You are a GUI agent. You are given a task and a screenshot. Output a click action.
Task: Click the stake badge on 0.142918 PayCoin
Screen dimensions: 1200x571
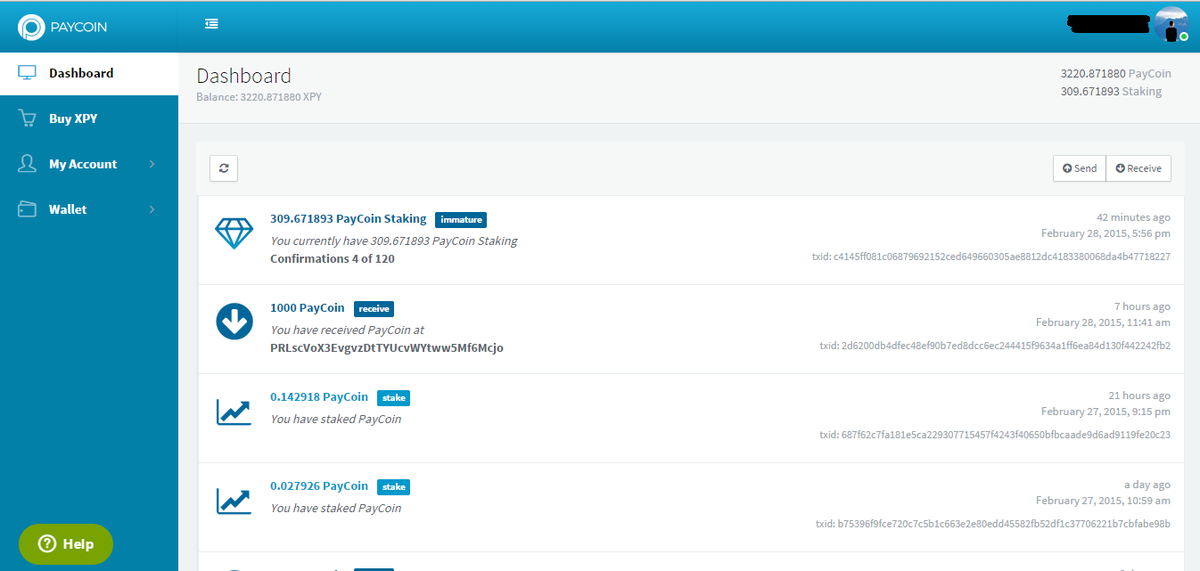[x=394, y=398]
